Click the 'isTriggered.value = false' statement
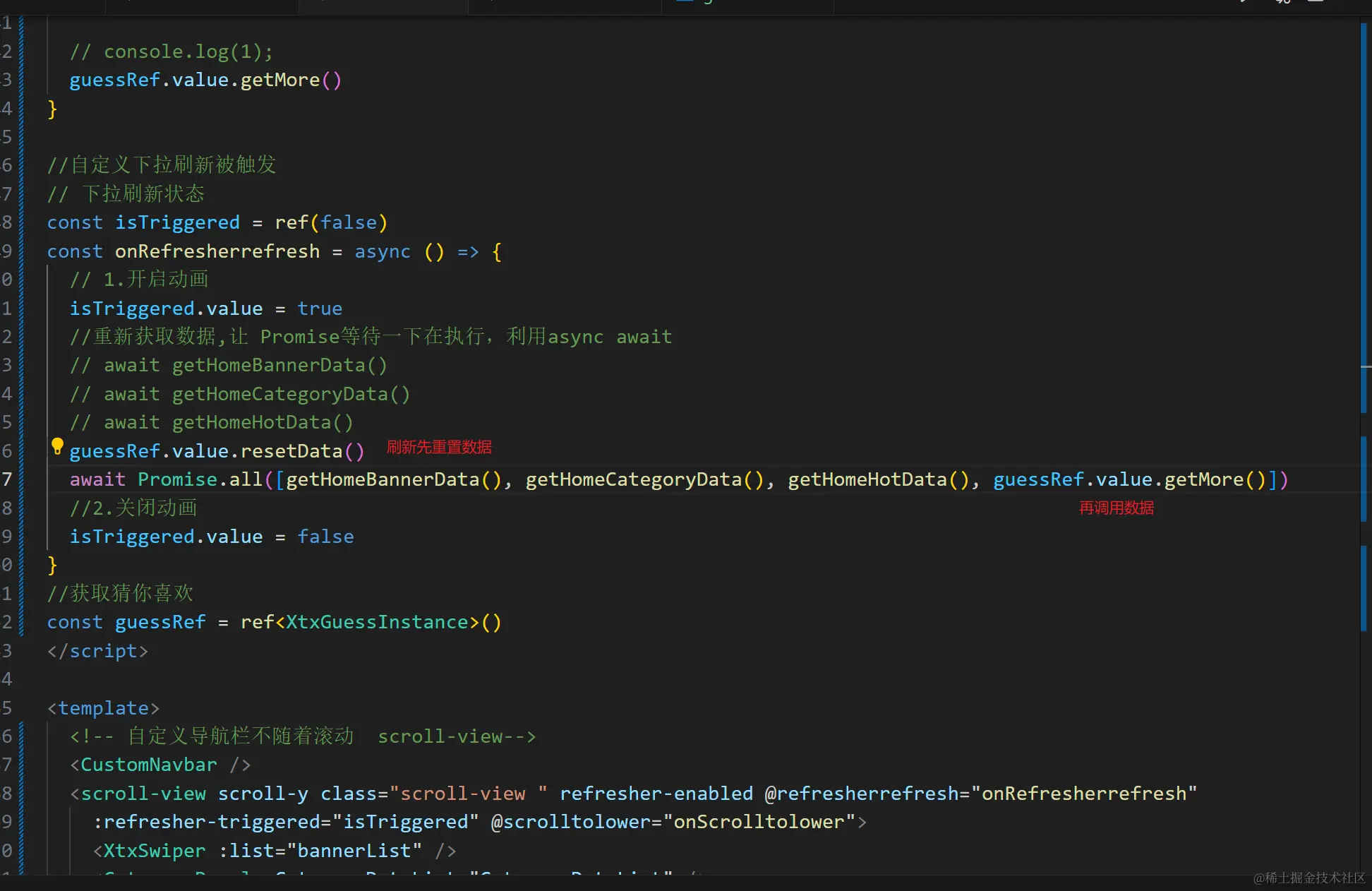 tap(212, 537)
